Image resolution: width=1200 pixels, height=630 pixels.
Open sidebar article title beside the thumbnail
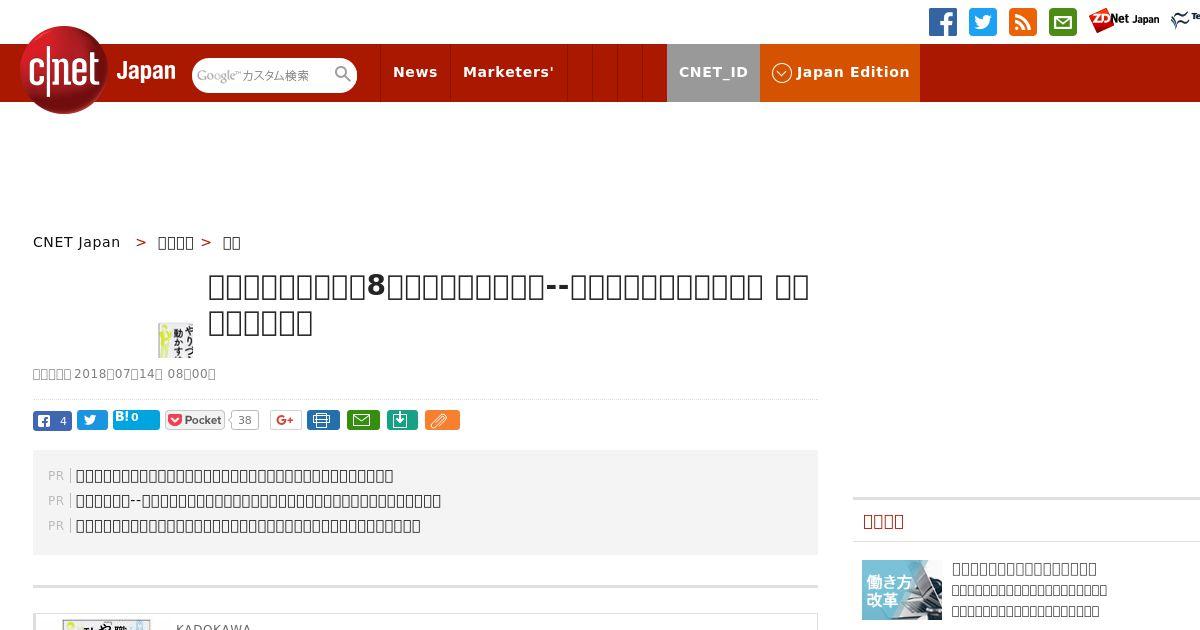pos(1024,568)
